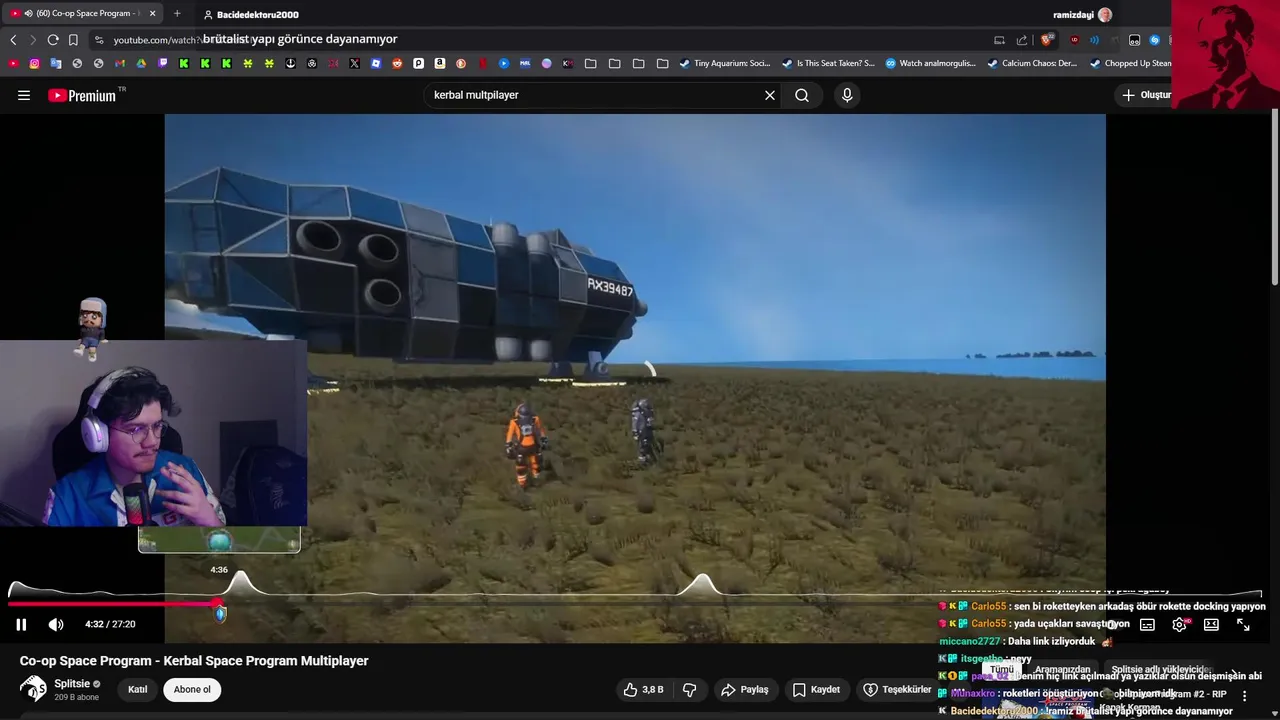Click the share page icon in the address bar
Screen dimensions: 1280x720
click(1022, 40)
